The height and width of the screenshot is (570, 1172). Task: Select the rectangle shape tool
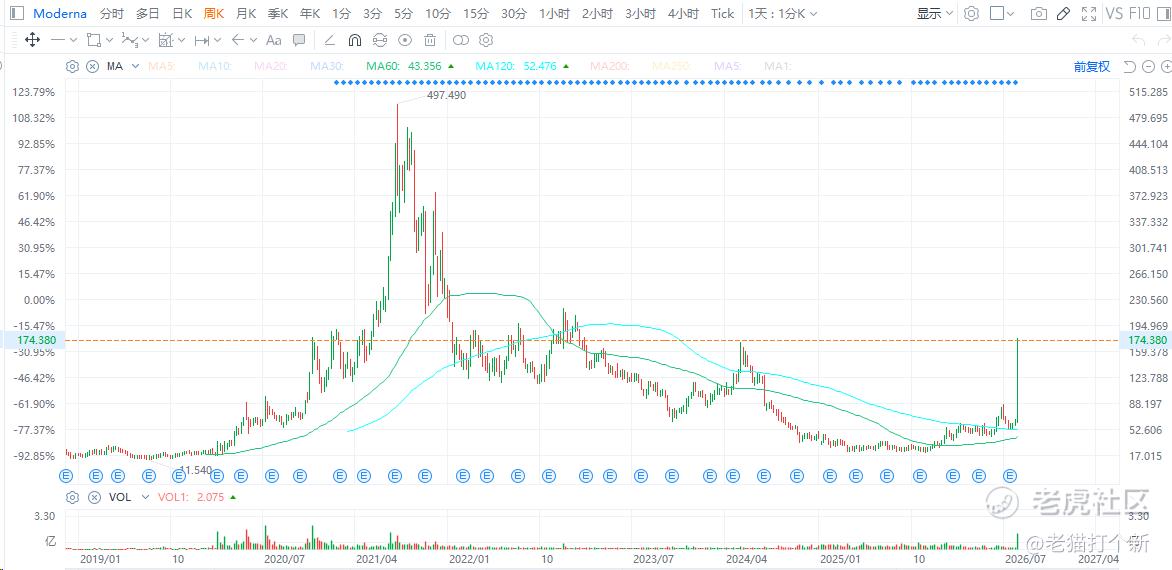point(93,40)
